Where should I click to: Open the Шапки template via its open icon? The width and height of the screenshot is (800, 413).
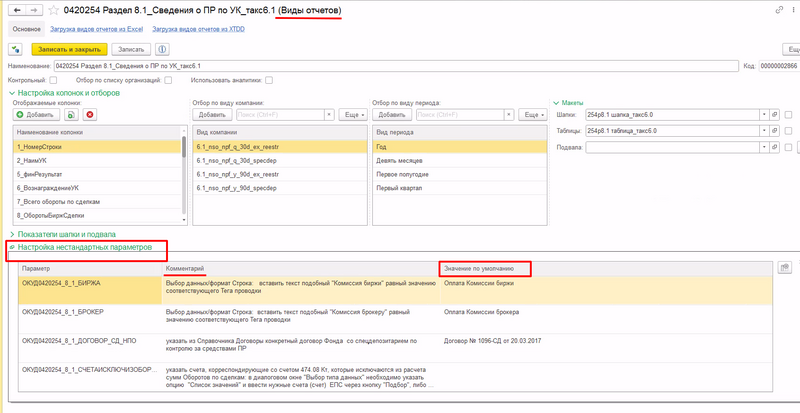click(x=772, y=115)
